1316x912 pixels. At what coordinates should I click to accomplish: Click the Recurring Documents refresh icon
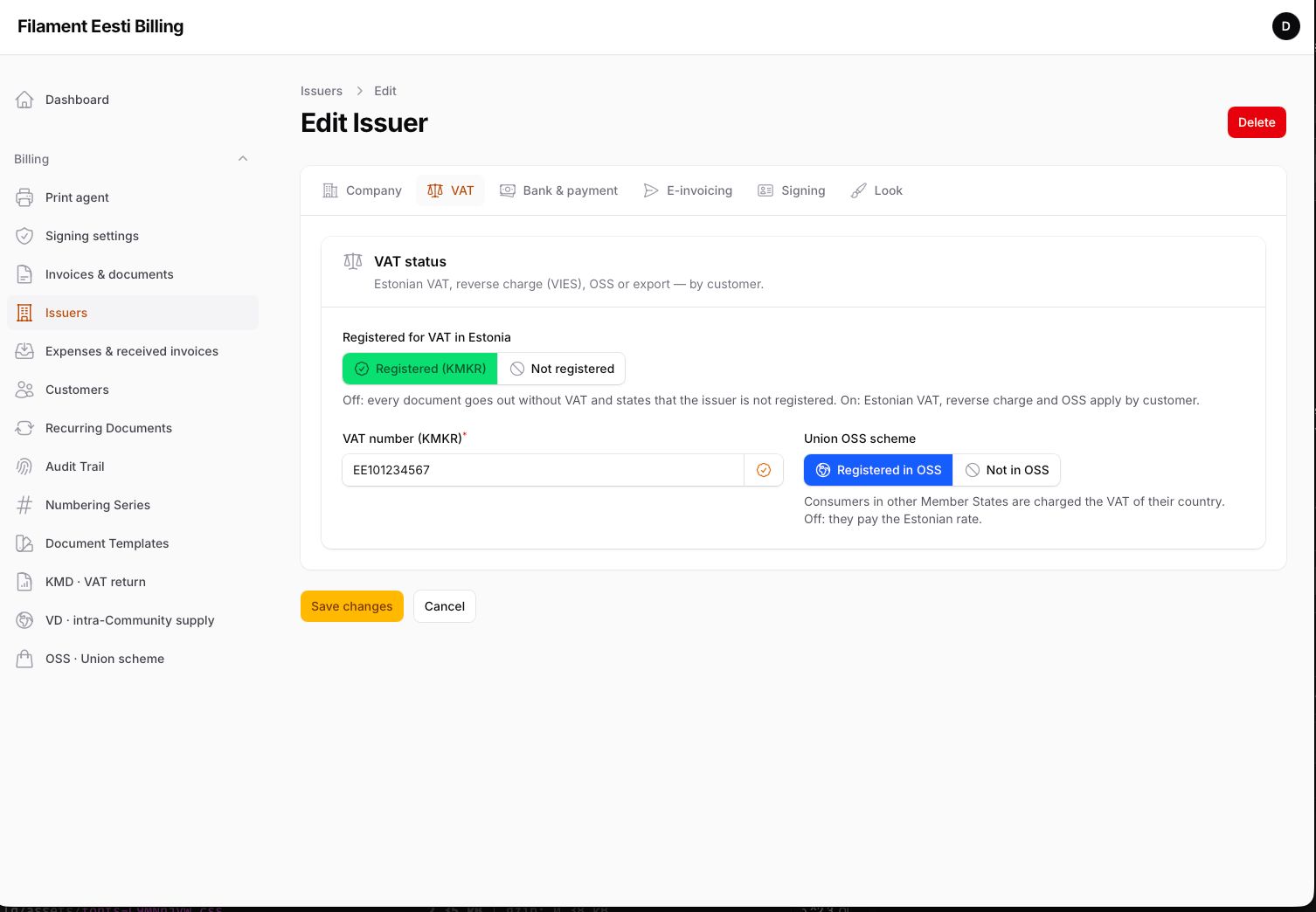click(x=24, y=428)
